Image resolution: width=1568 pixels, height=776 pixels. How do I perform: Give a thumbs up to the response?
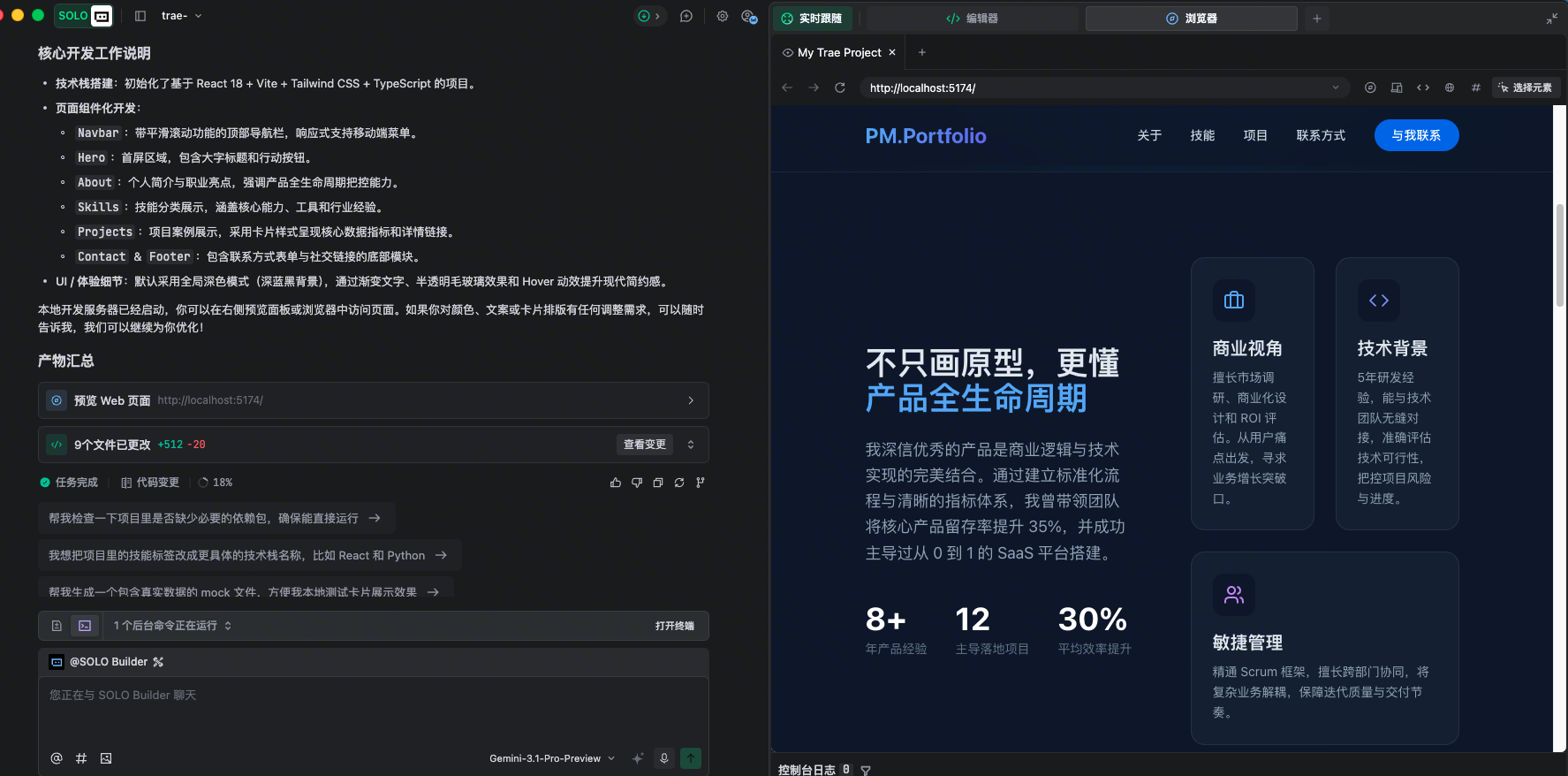coord(616,483)
